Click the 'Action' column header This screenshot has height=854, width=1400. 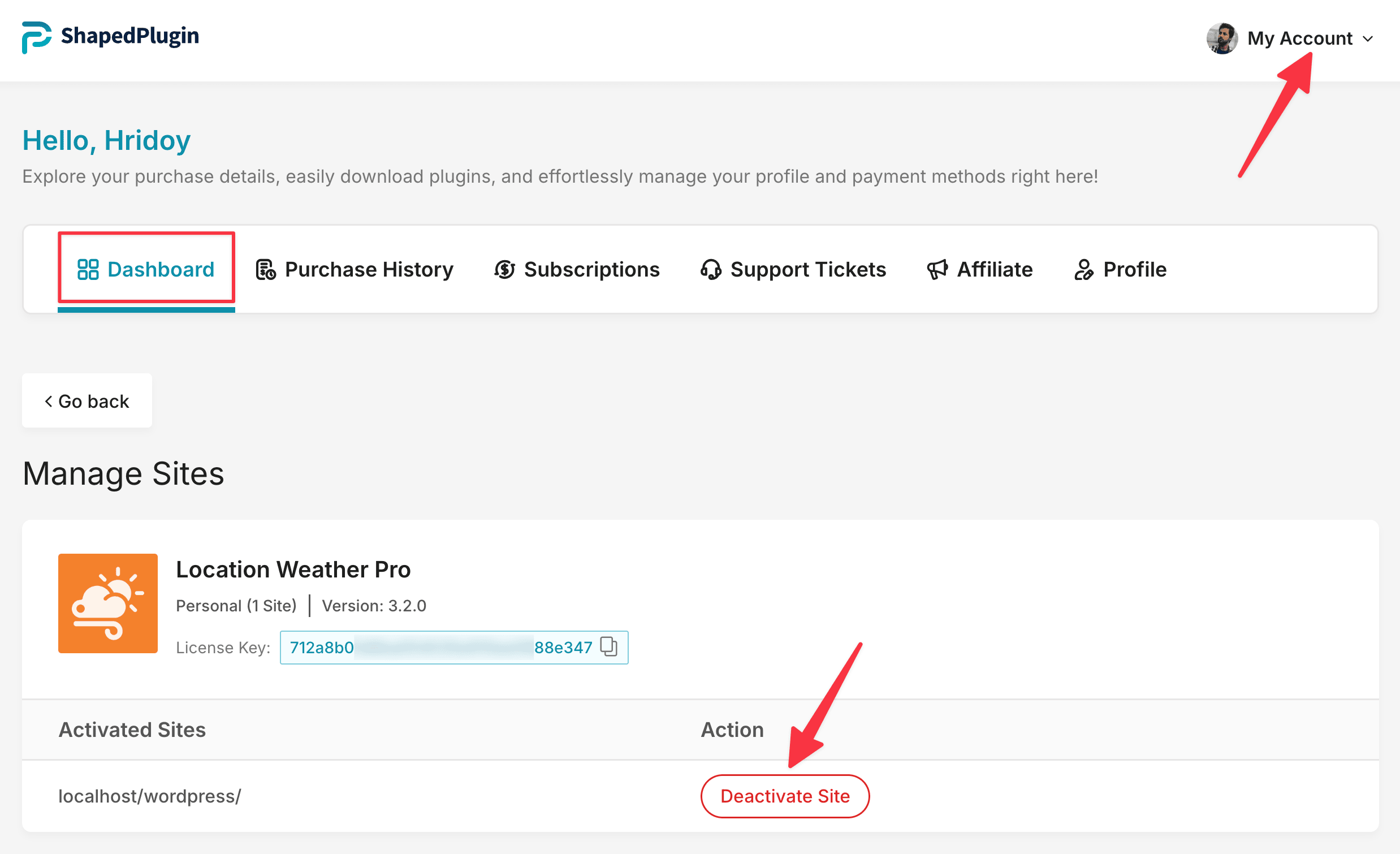[x=732, y=730]
